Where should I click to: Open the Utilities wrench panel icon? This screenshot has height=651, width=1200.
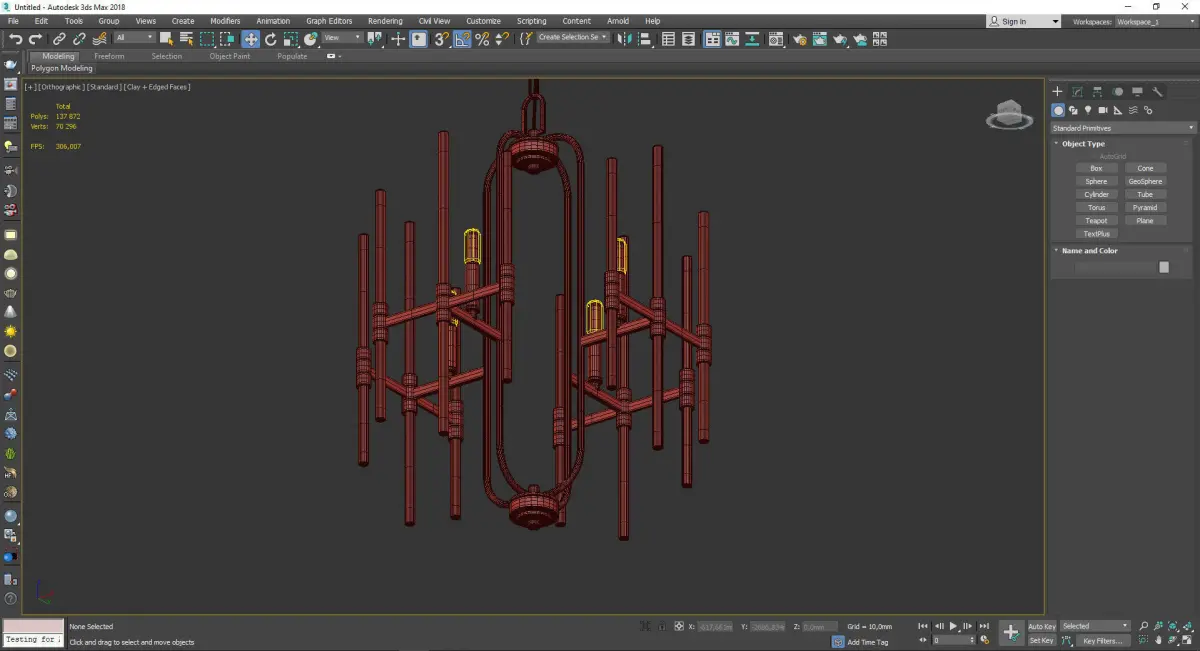[1157, 91]
